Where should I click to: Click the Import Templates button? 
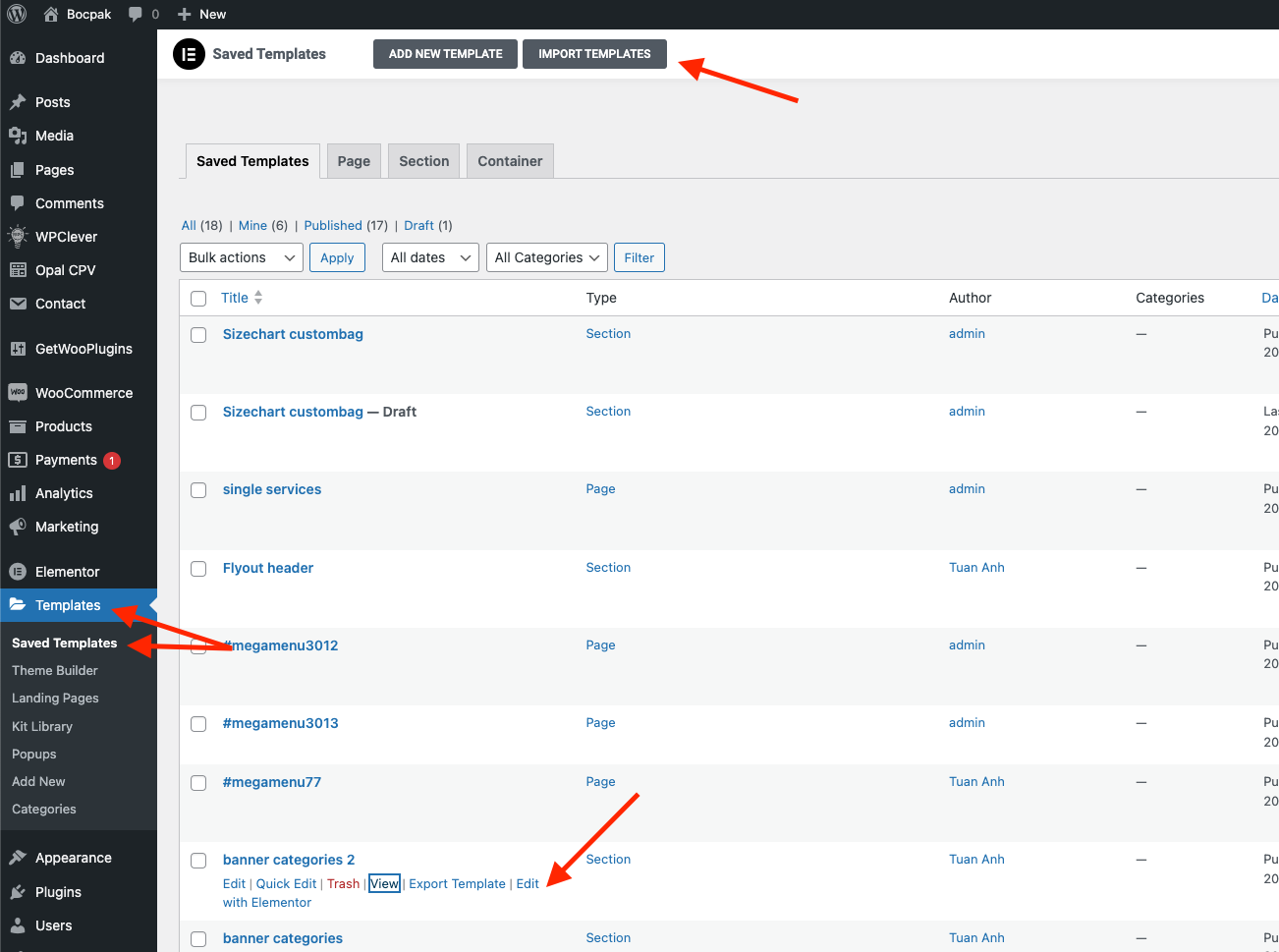click(594, 54)
